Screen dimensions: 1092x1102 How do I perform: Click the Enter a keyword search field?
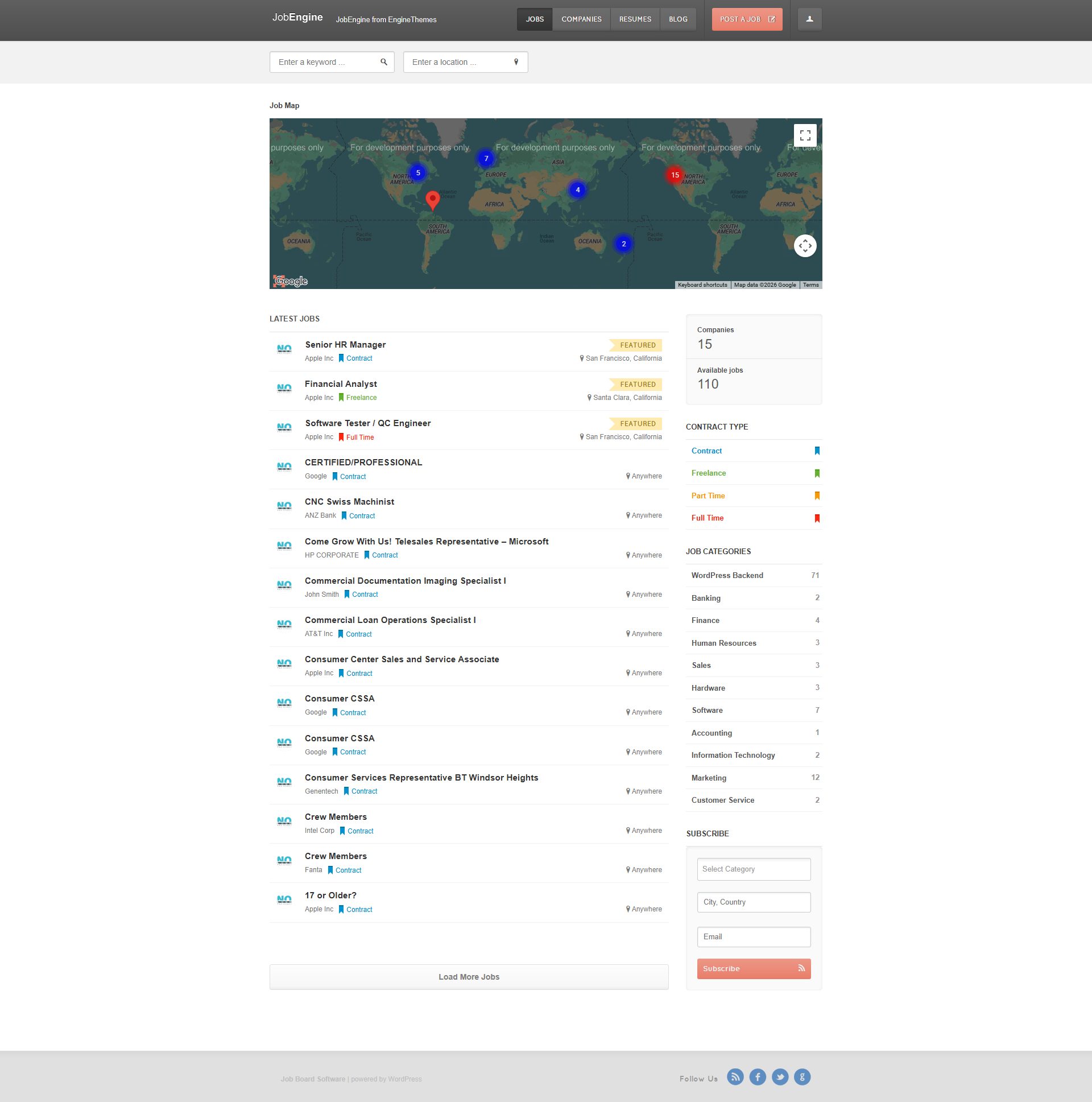click(332, 62)
